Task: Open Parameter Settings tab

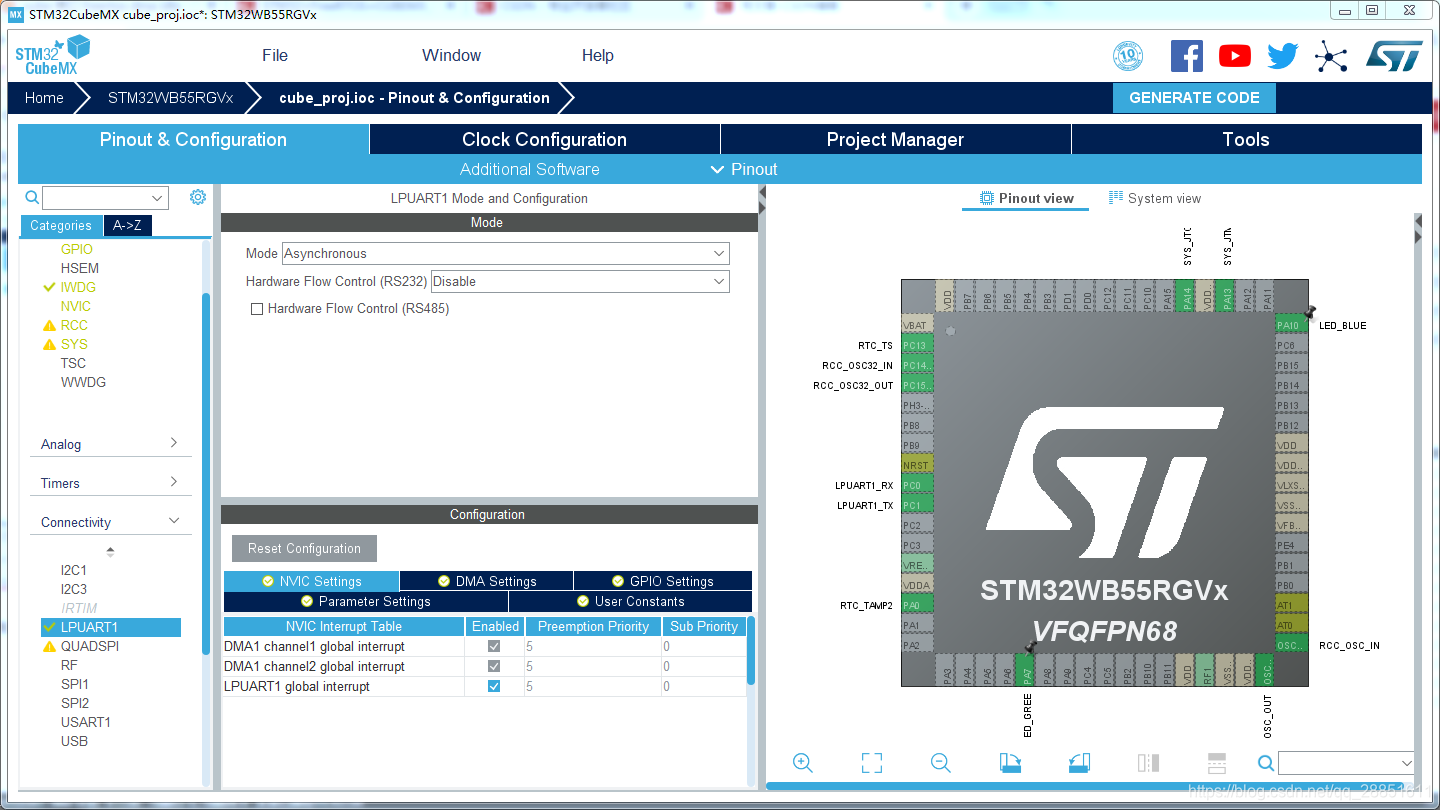Action: [x=366, y=601]
